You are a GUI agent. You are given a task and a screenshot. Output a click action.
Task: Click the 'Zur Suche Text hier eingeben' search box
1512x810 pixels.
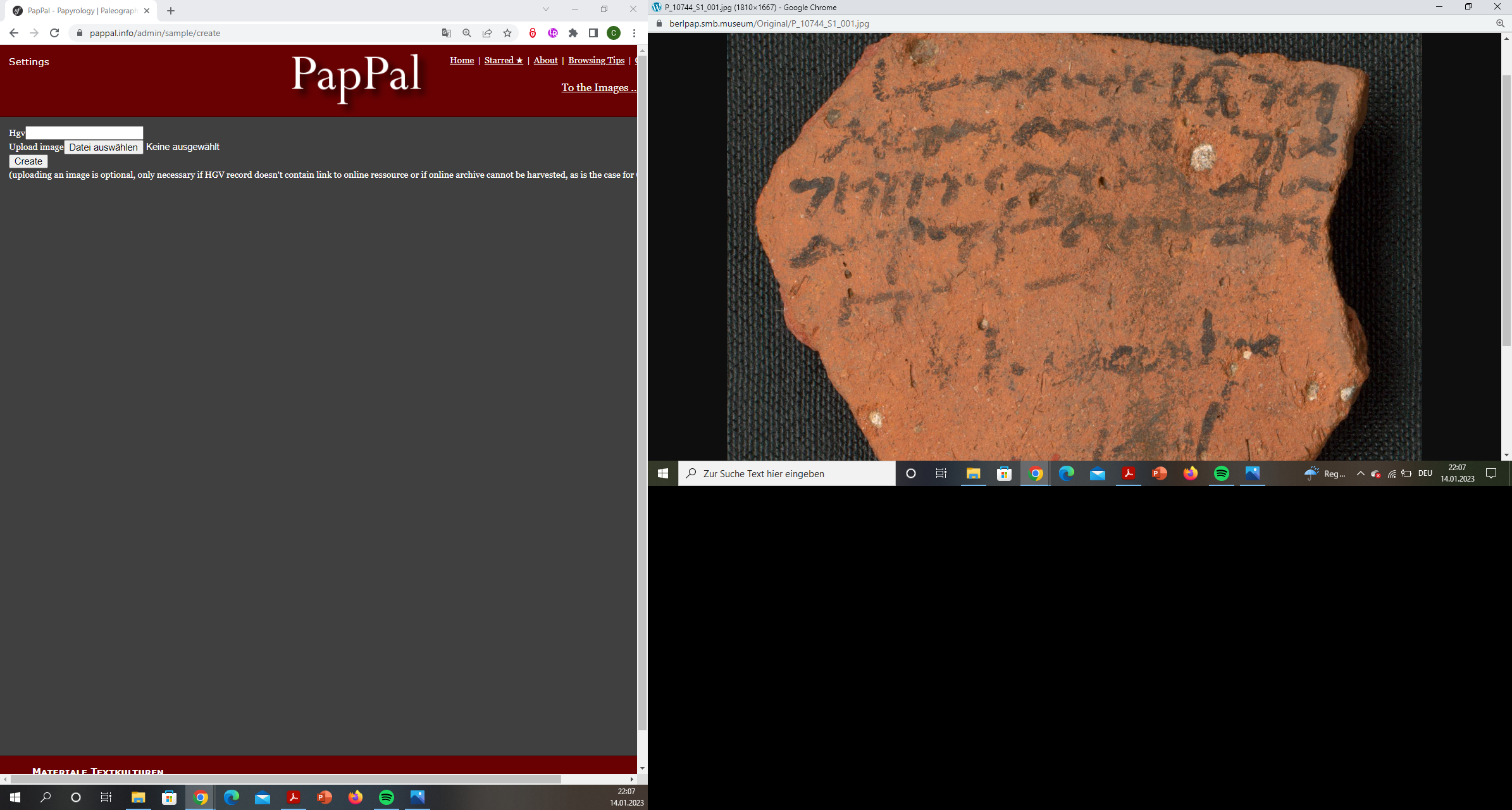tap(787, 473)
